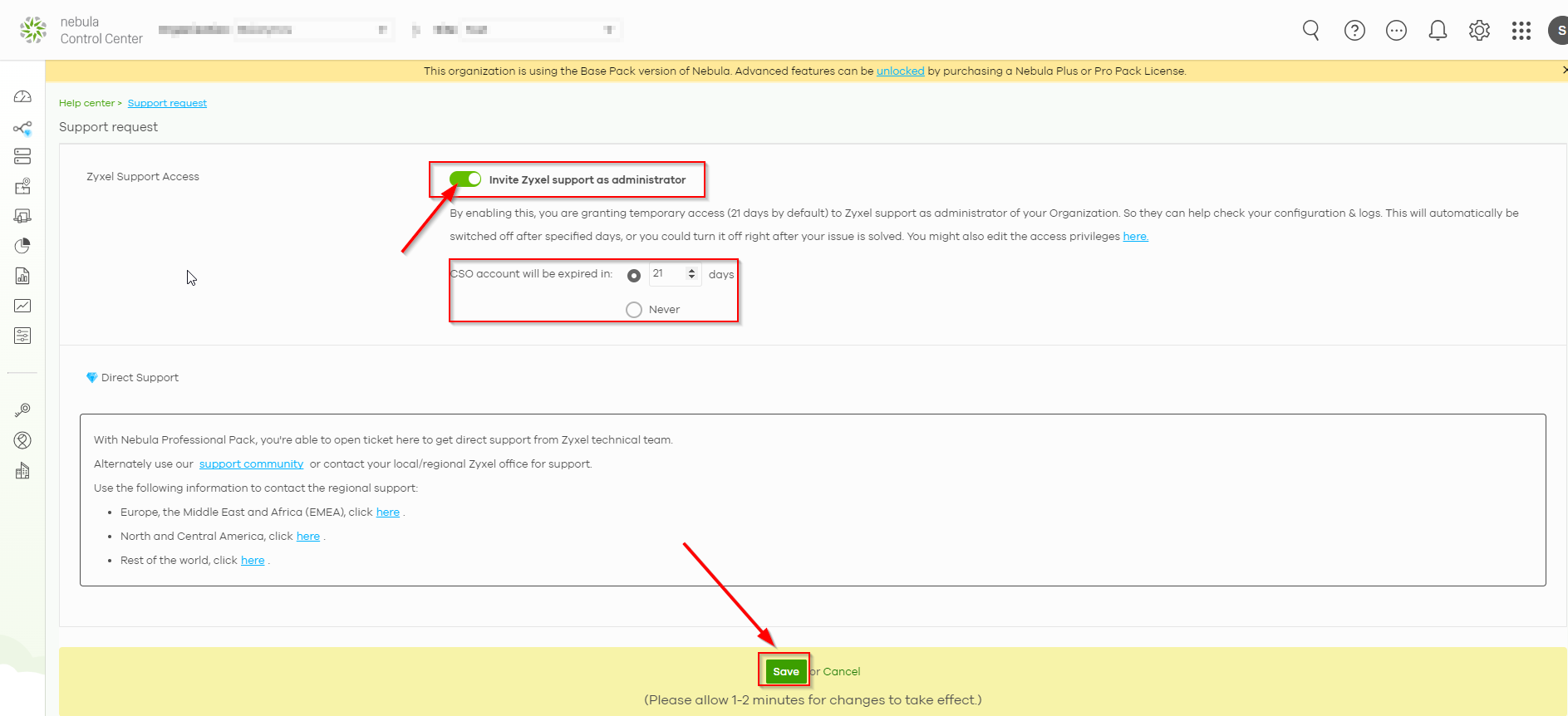The width and height of the screenshot is (1568, 716).
Task: Select the Never radio button
Action: 634,310
